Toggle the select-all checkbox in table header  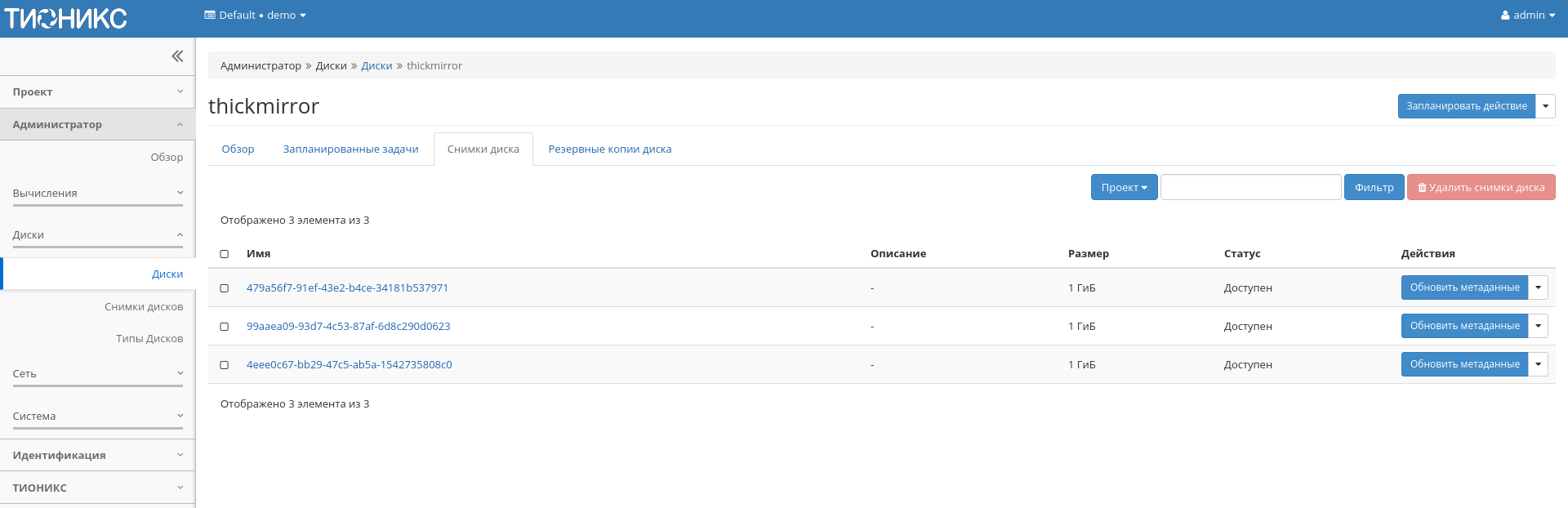[x=225, y=254]
